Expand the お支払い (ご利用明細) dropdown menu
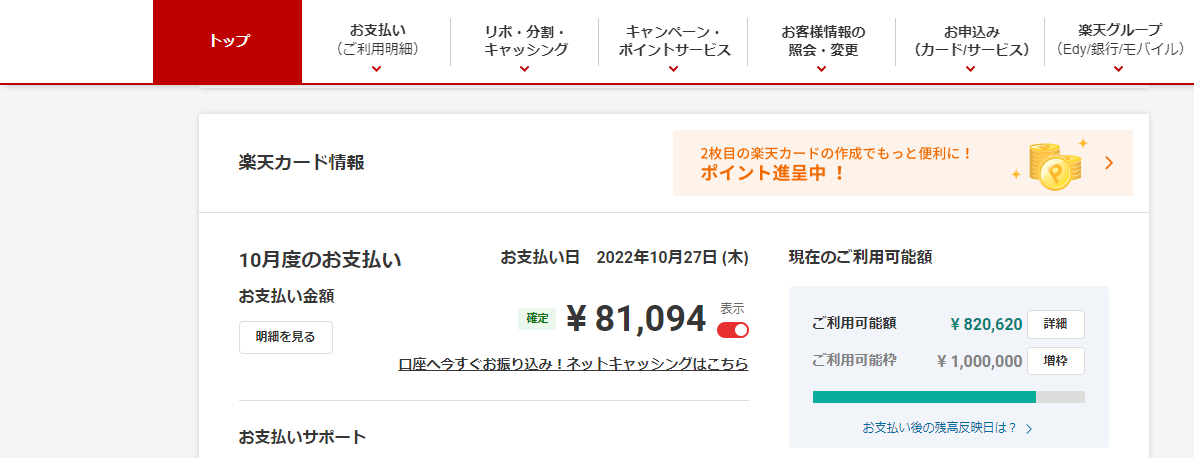Screen dimensions: 1194x458 377,40
